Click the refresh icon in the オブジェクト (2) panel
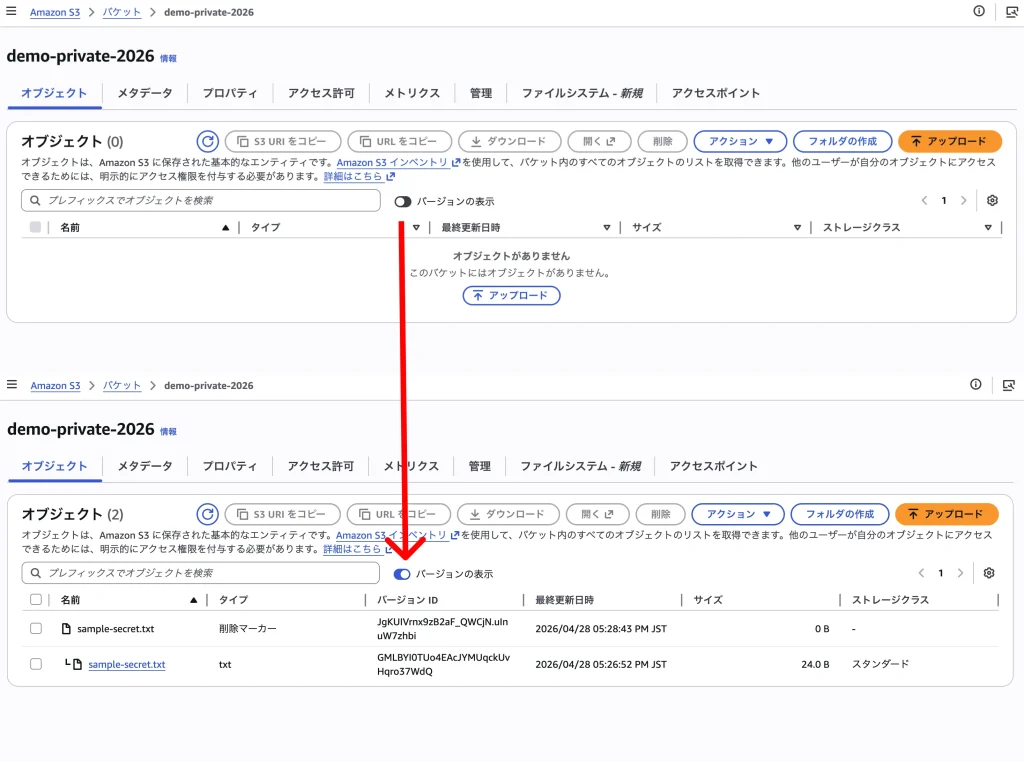 click(x=207, y=514)
